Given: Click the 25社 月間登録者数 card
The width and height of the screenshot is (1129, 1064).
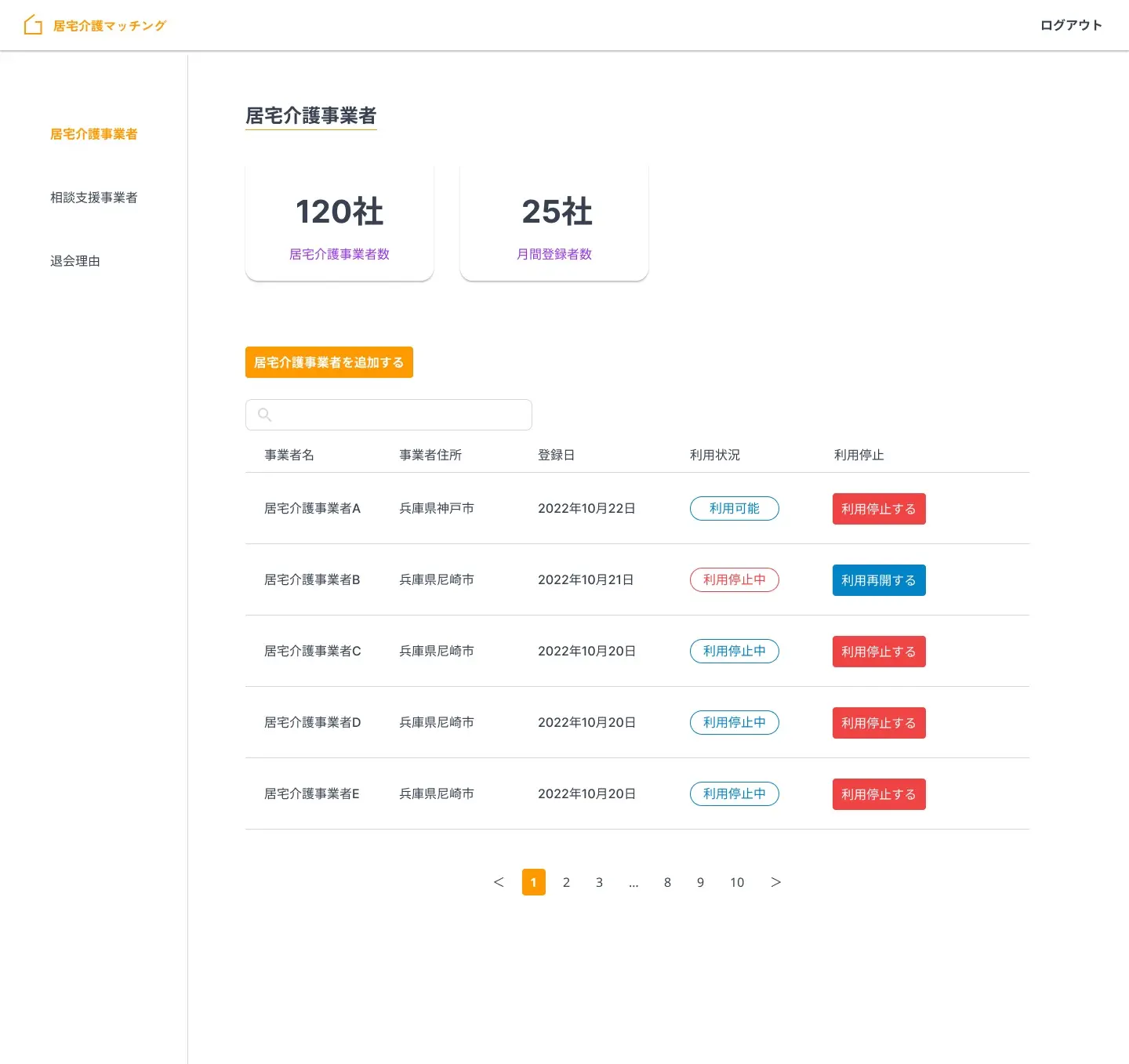Looking at the screenshot, I should [x=554, y=223].
